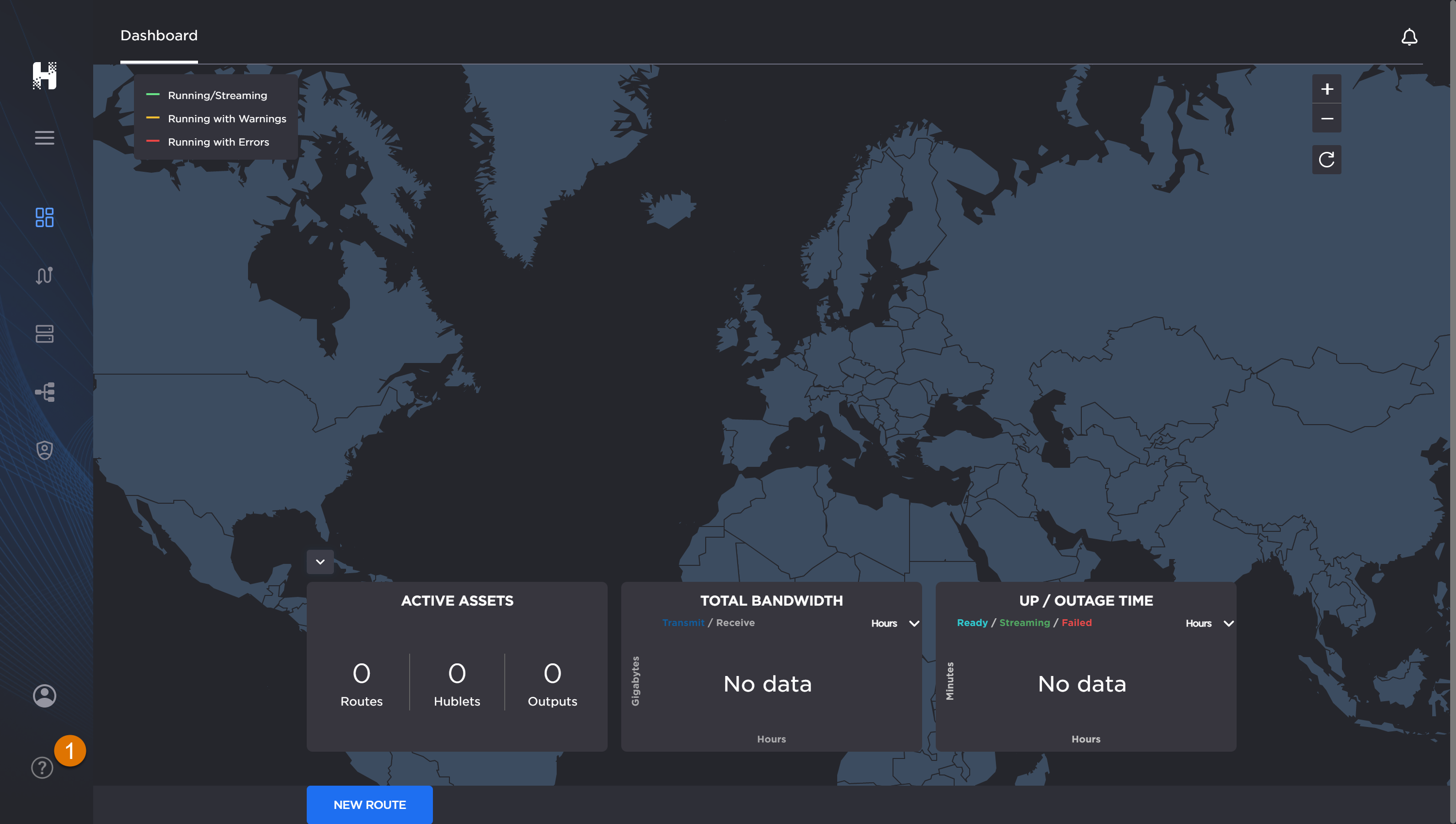Open the Hours dropdown in Up/Outage Time
Image resolution: width=1456 pixels, height=824 pixels.
(1208, 623)
